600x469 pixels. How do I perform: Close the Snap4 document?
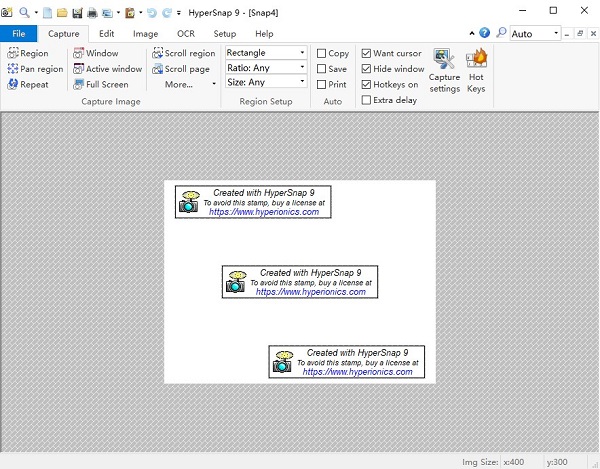tap(593, 34)
